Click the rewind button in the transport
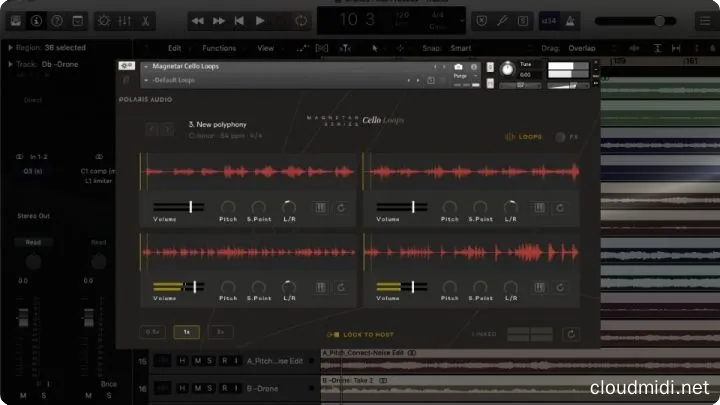Image resolution: width=720 pixels, height=405 pixels. [x=200, y=20]
